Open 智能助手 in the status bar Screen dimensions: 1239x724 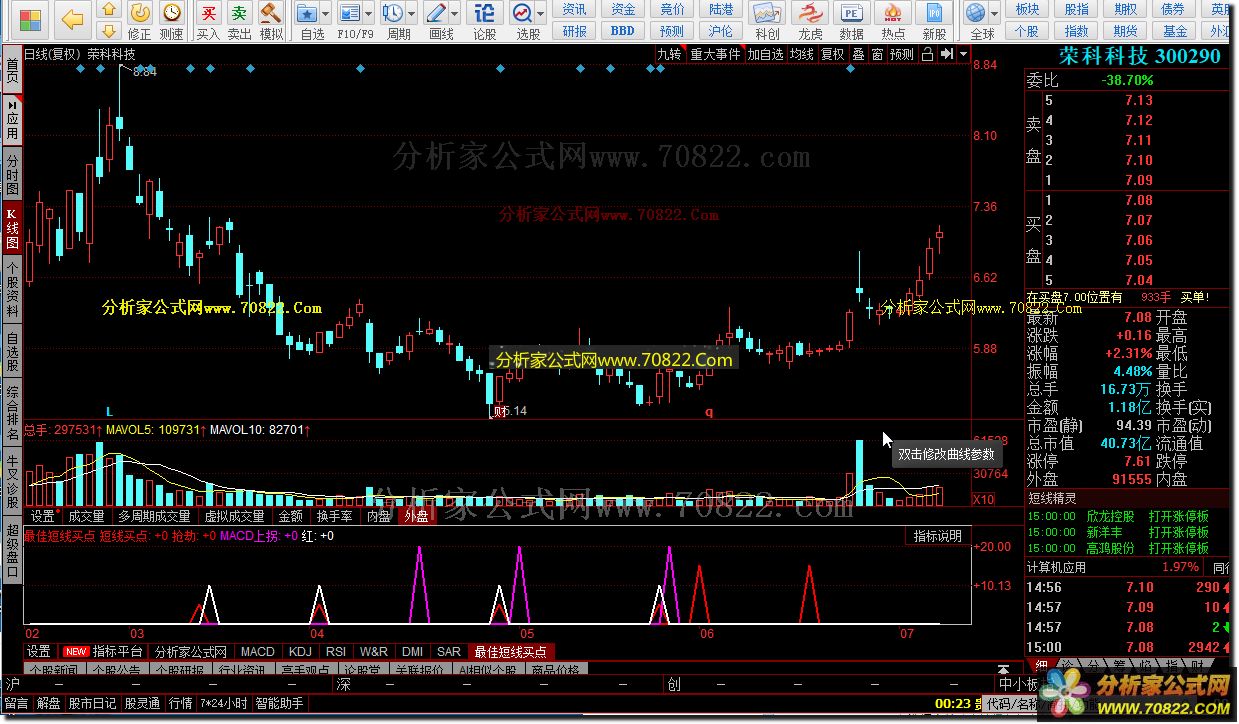pos(279,703)
